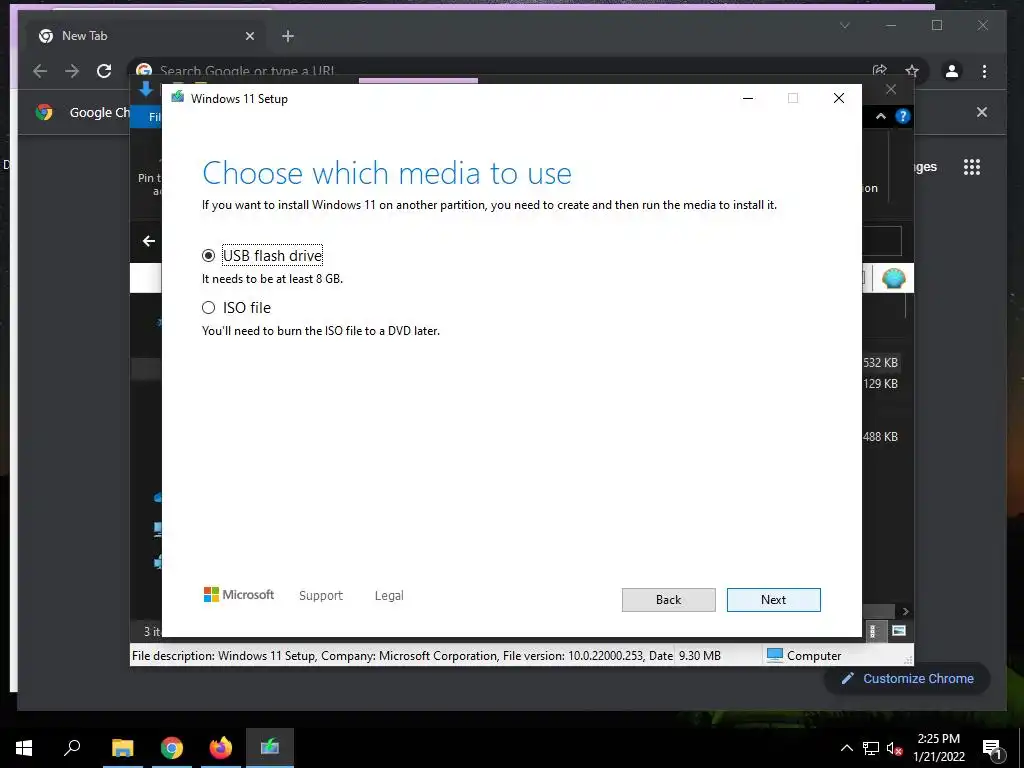1024x768 pixels.
Task: Go Back in Windows 11 Setup
Action: [668, 600]
